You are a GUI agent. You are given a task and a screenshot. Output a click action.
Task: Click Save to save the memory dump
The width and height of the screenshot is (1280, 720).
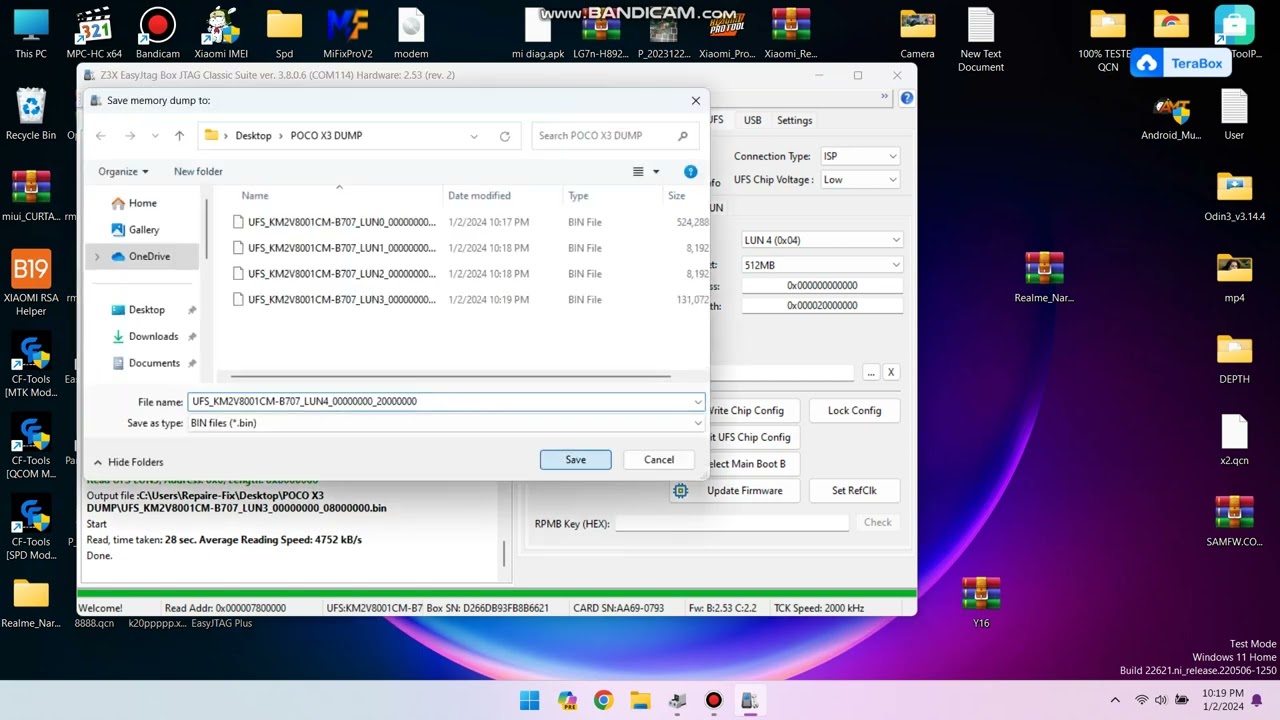pyautogui.click(x=576, y=460)
